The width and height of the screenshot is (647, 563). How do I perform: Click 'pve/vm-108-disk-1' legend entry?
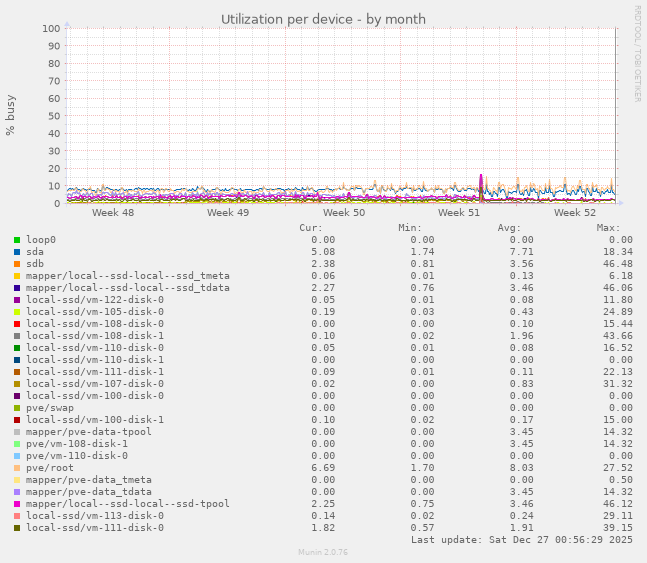(x=77, y=444)
